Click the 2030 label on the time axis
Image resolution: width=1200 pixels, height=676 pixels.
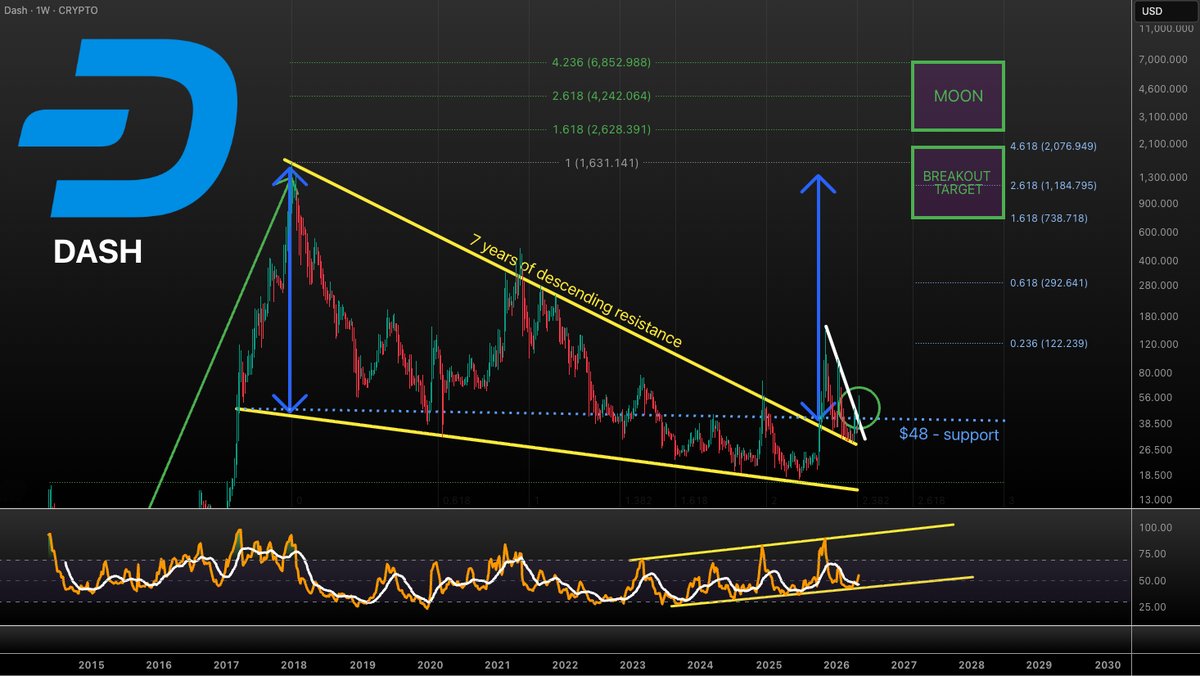pos(1106,664)
